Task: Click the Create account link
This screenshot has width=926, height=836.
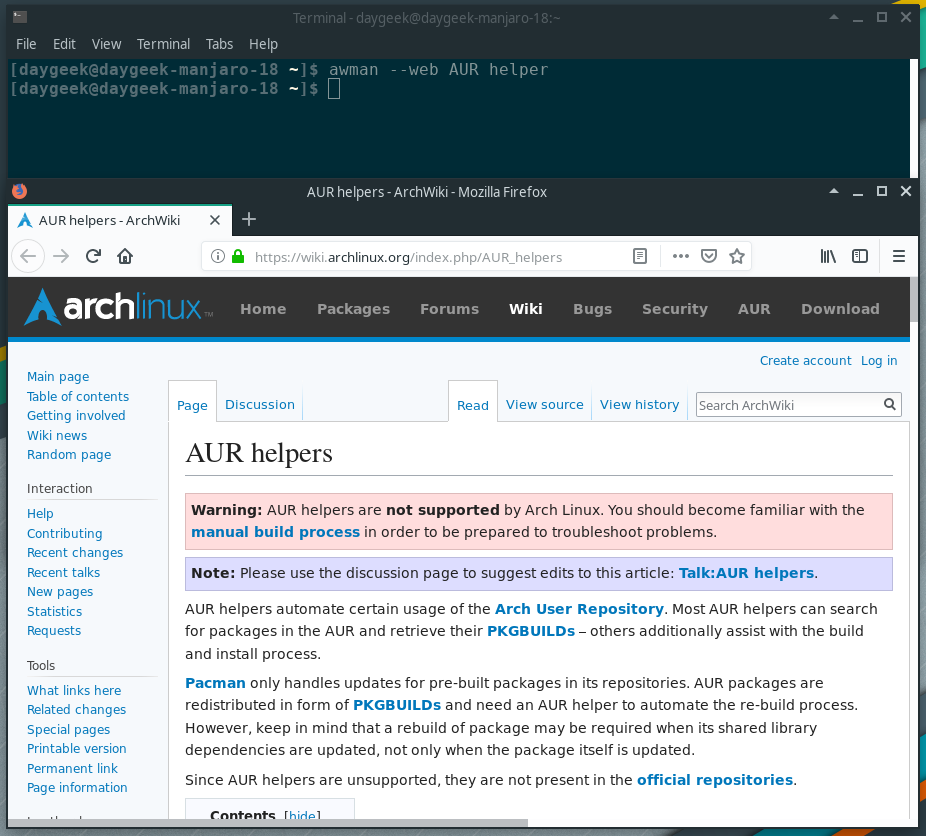Action: tap(805, 360)
